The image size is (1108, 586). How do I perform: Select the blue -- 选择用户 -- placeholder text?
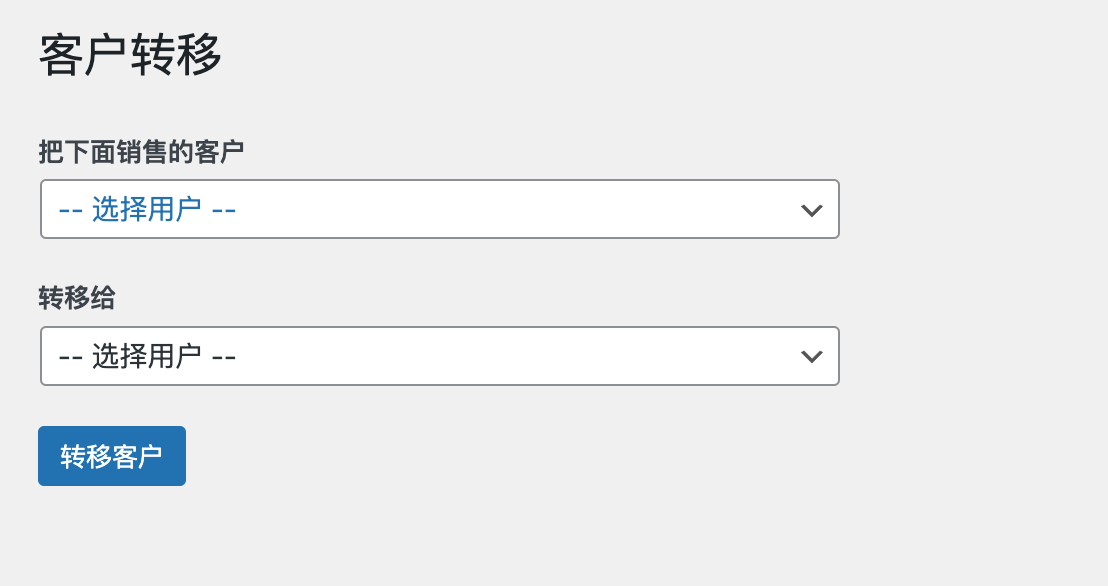pos(148,210)
